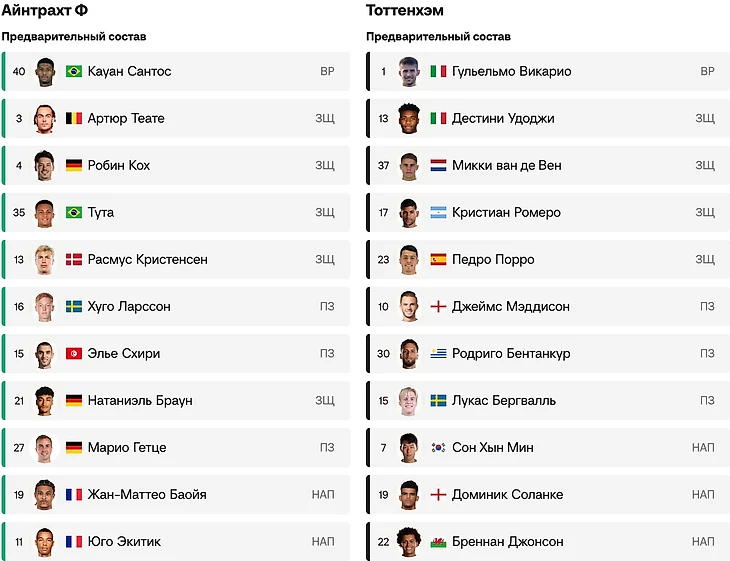This screenshot has height=561, width=730.
Task: Click the Wales flag beside Бреннан Джонсон
Action: tap(438, 542)
